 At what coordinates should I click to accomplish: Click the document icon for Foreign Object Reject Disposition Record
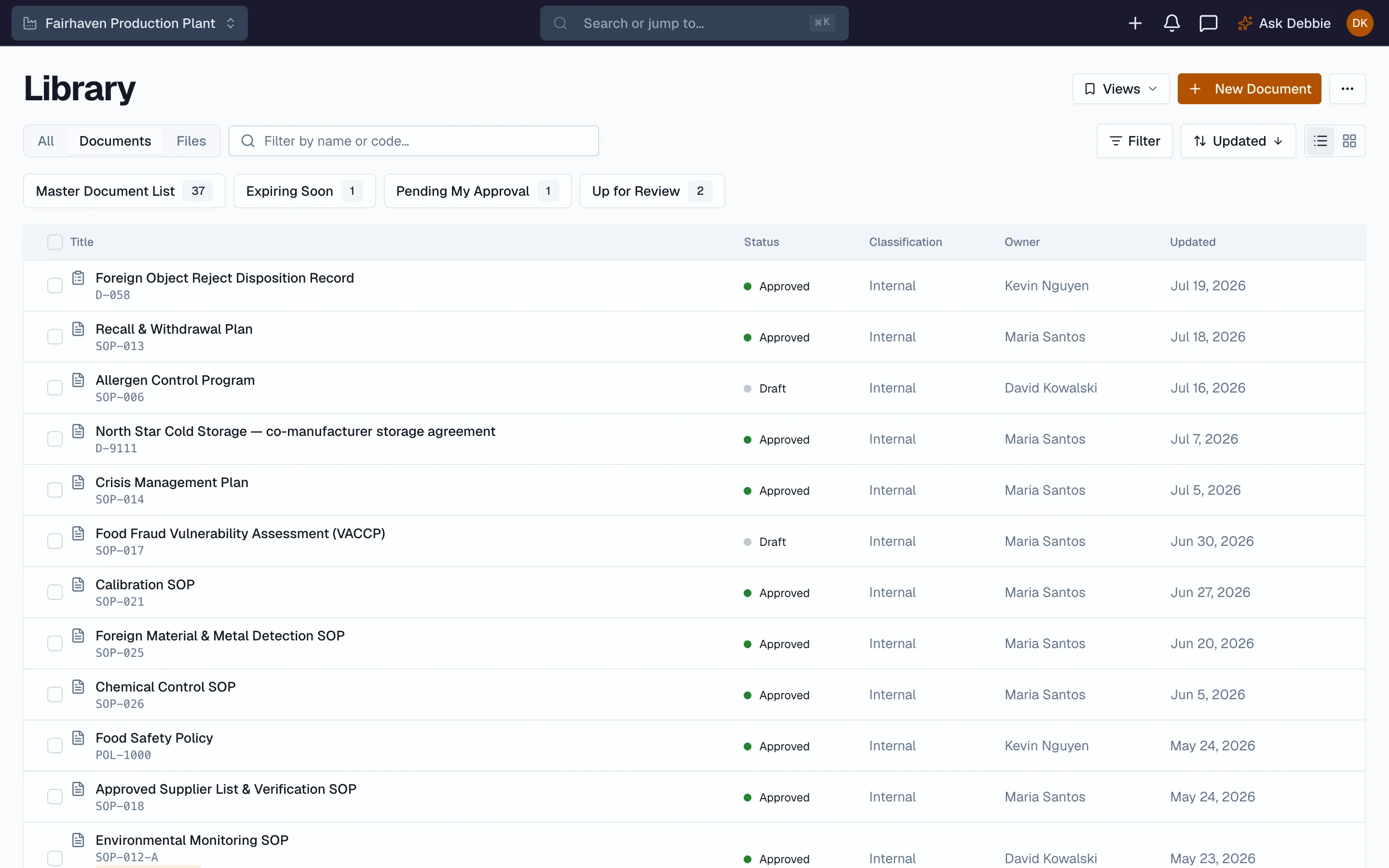[x=78, y=278]
